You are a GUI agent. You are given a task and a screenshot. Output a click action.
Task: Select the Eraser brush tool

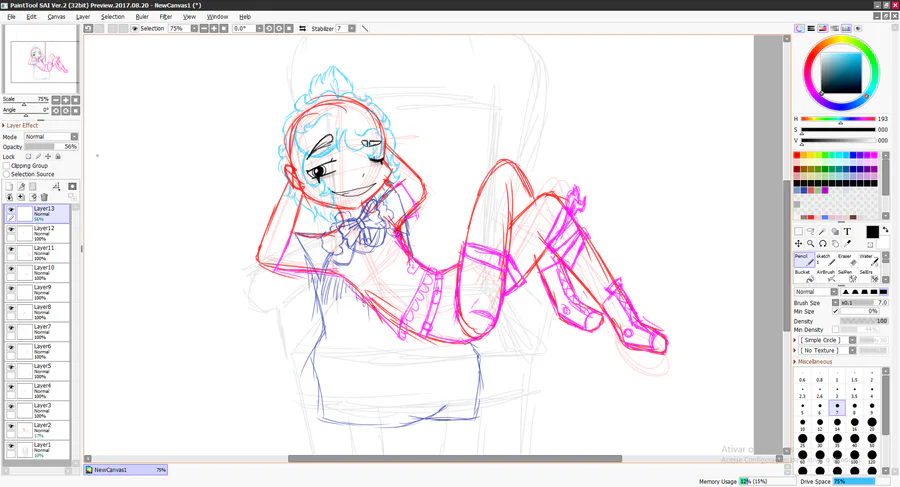pos(846,260)
